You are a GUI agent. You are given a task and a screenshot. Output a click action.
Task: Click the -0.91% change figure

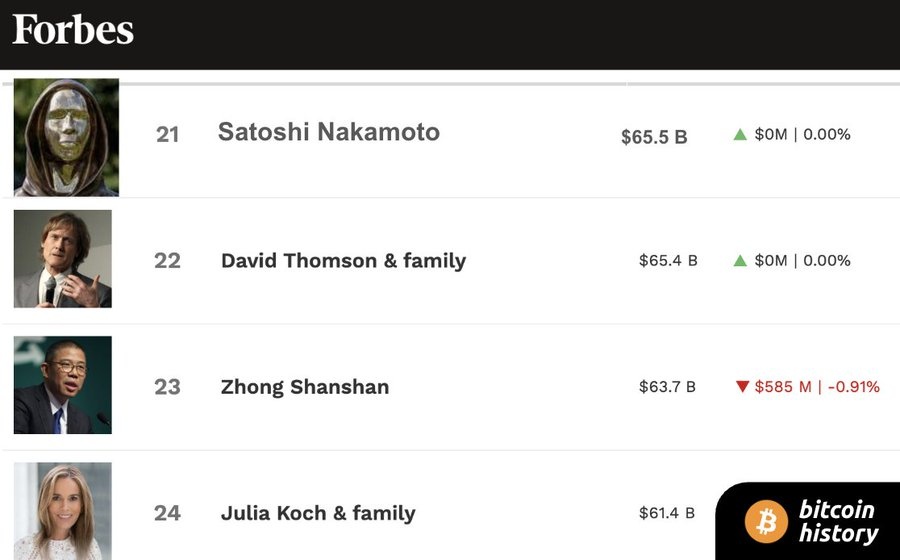tap(853, 387)
